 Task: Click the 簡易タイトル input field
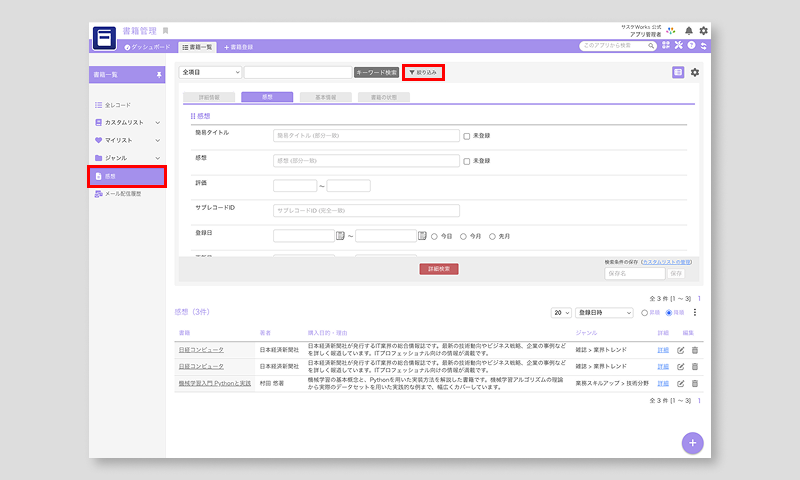click(366, 136)
